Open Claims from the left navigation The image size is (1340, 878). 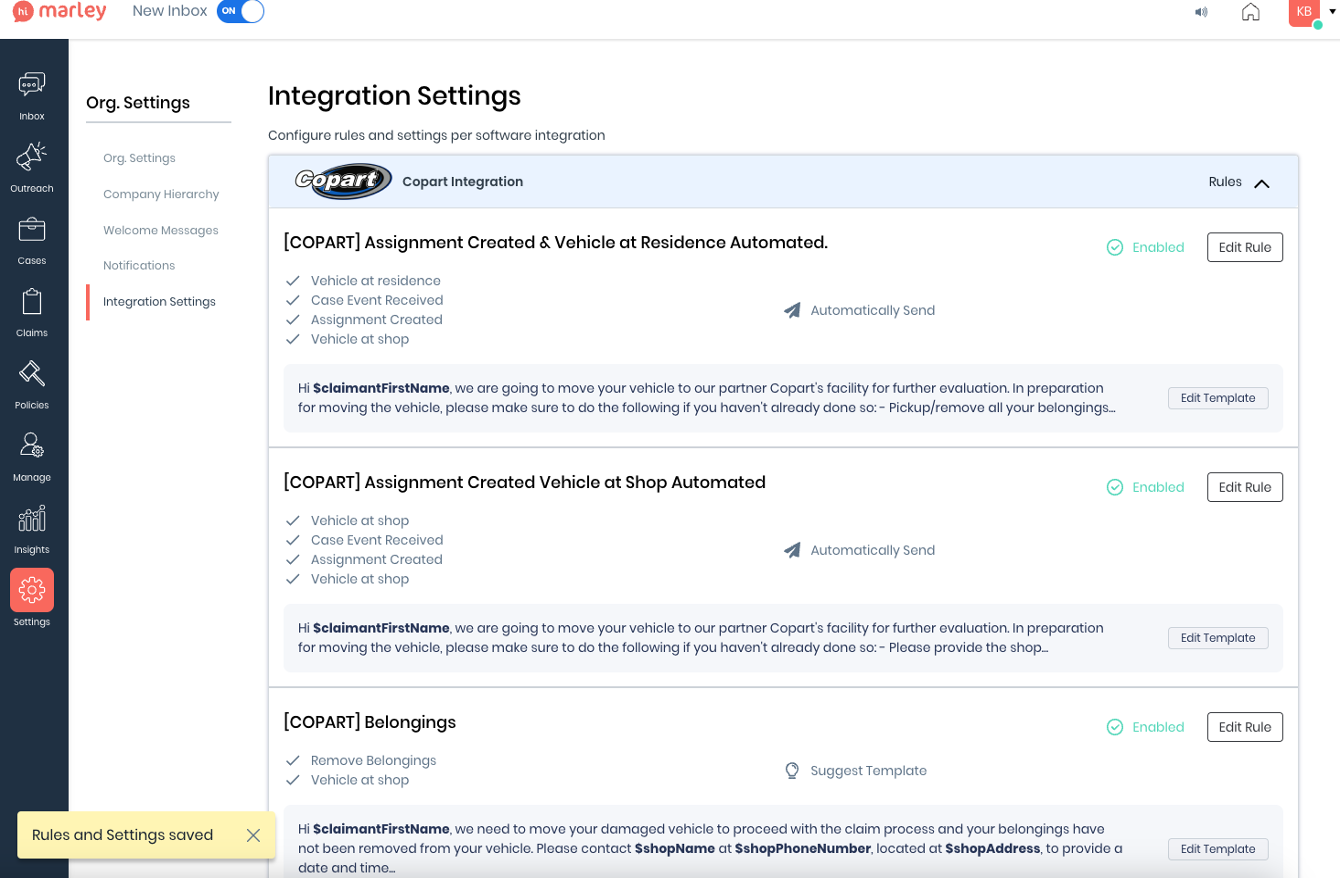tap(31, 309)
